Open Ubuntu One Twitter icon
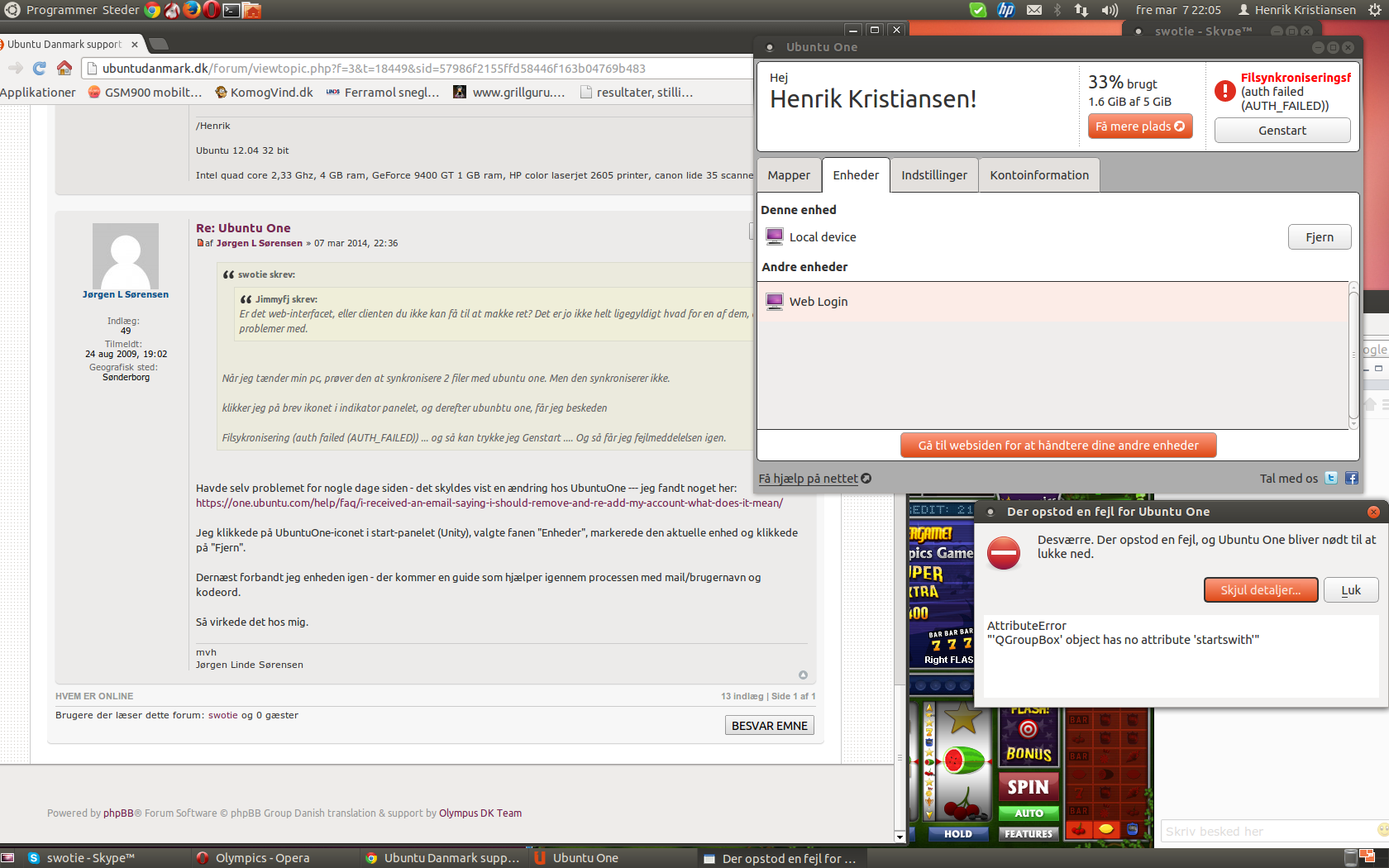Image resolution: width=1389 pixels, height=868 pixels. point(1331,478)
